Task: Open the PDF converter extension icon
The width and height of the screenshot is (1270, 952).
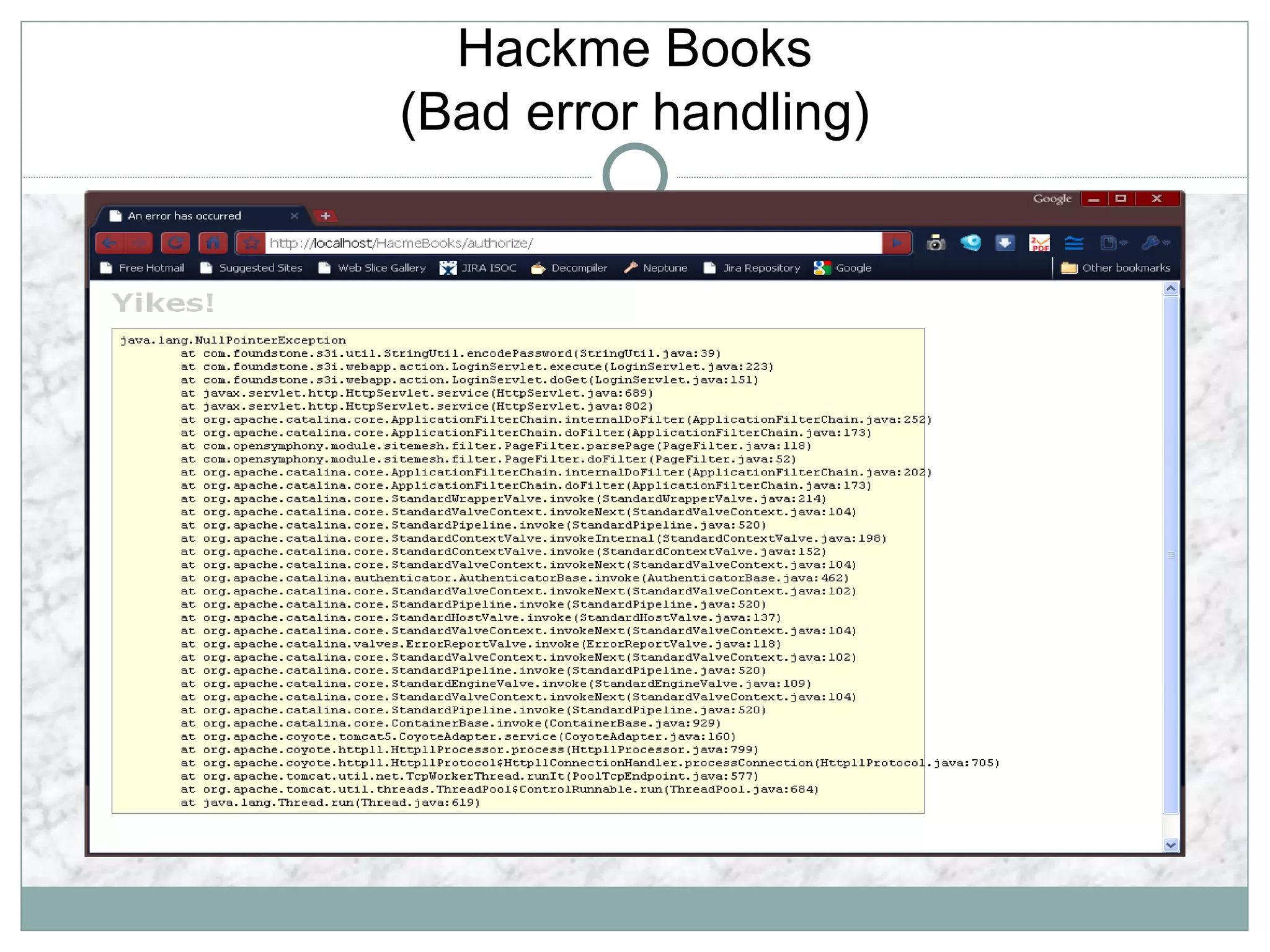Action: pyautogui.click(x=1039, y=243)
